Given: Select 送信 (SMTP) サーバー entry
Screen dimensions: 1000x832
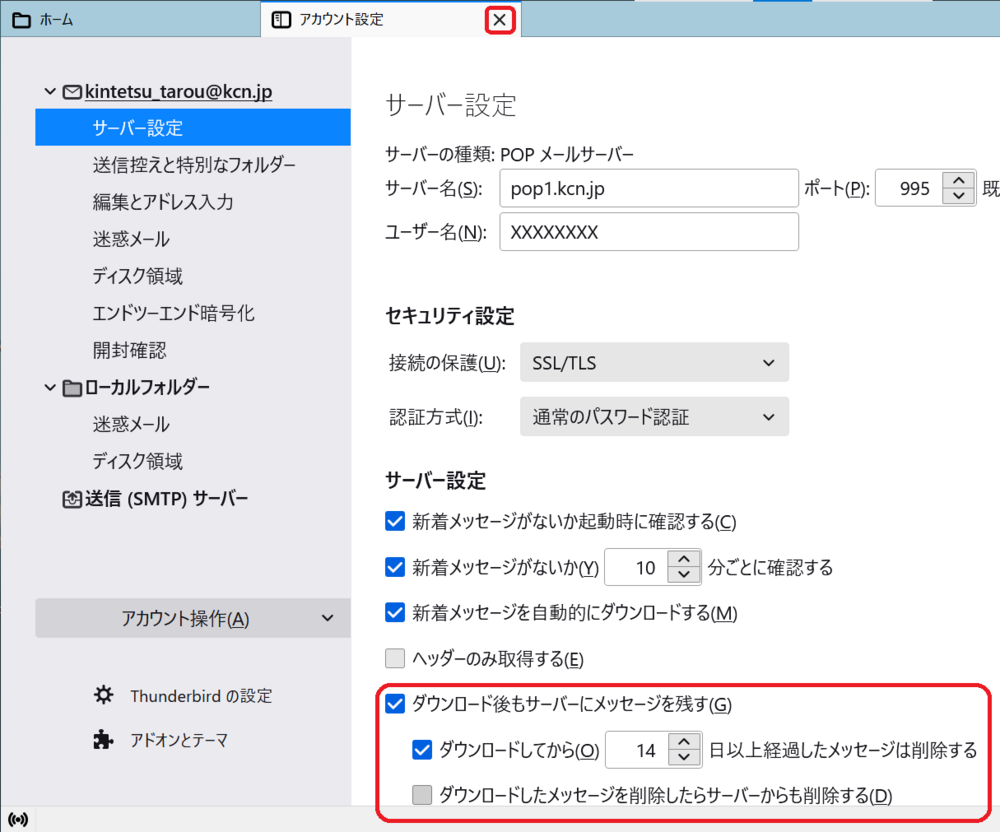Looking at the screenshot, I should click(x=193, y=499).
